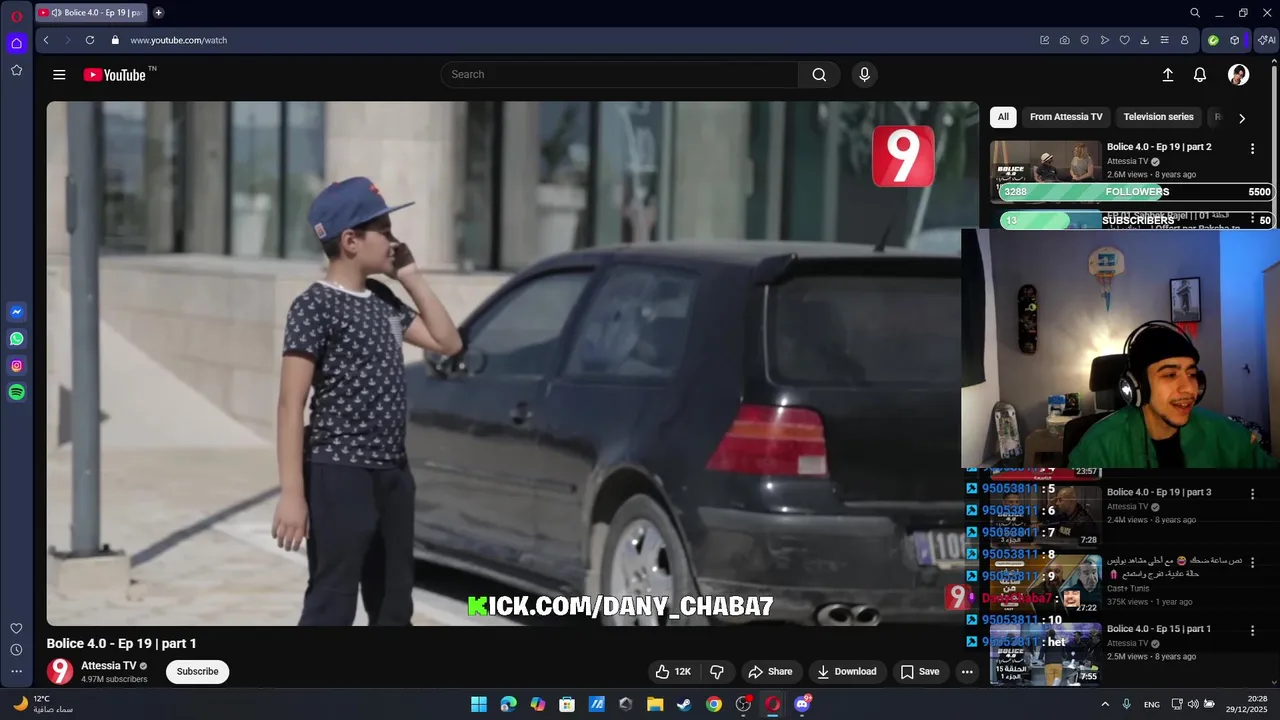Click the taskbar microphone indicator
This screenshot has width=1280, height=720.
(x=1127, y=704)
